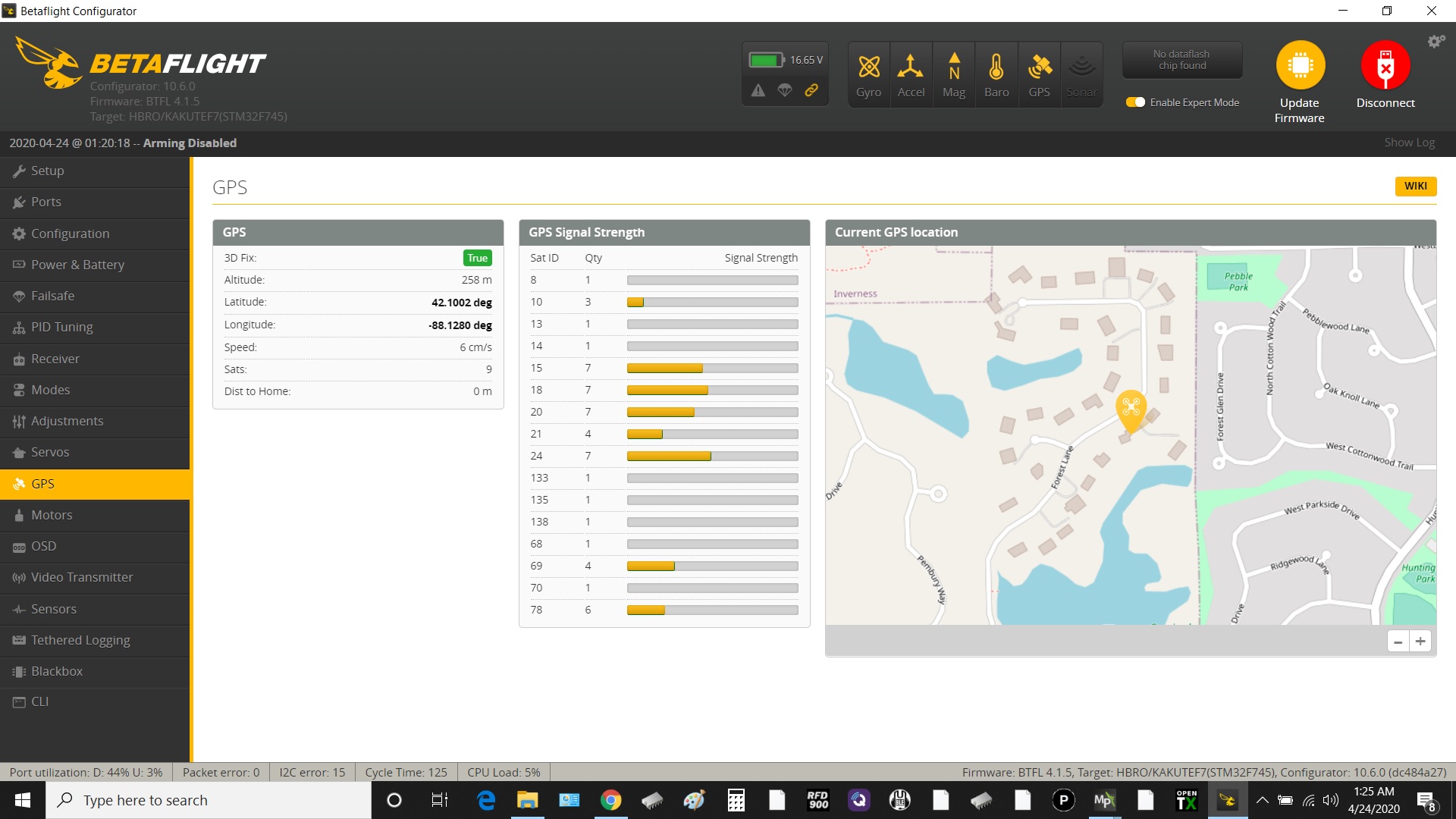Open the PID Tuning tab
Viewport: 1456px width, 819px height.
pyautogui.click(x=95, y=327)
